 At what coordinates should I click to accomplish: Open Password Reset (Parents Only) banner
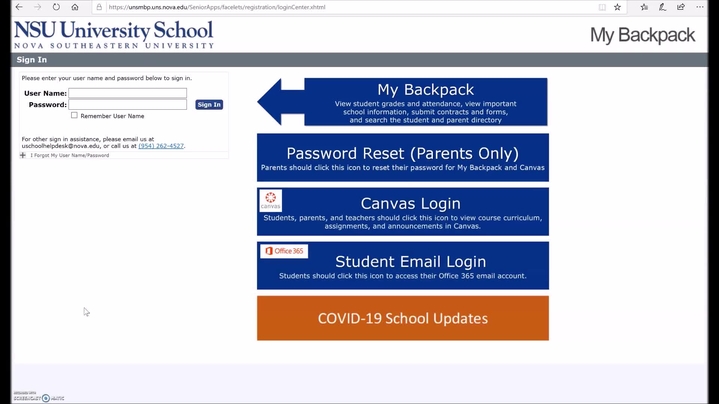pyautogui.click(x=403, y=157)
